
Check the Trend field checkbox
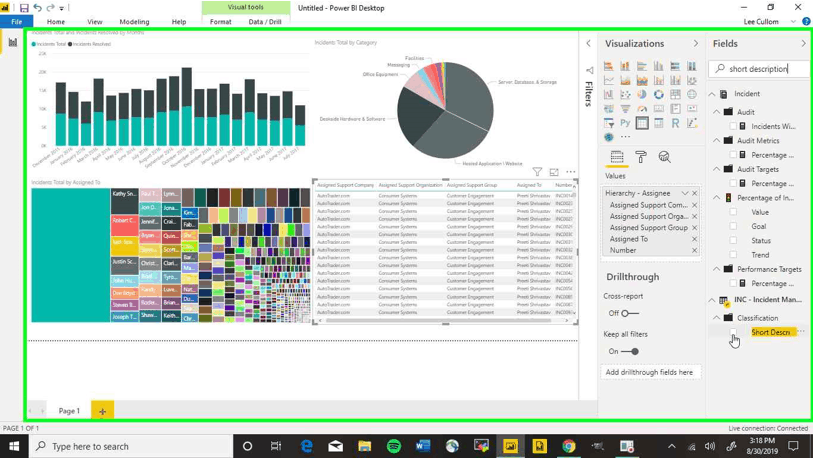click(x=733, y=255)
